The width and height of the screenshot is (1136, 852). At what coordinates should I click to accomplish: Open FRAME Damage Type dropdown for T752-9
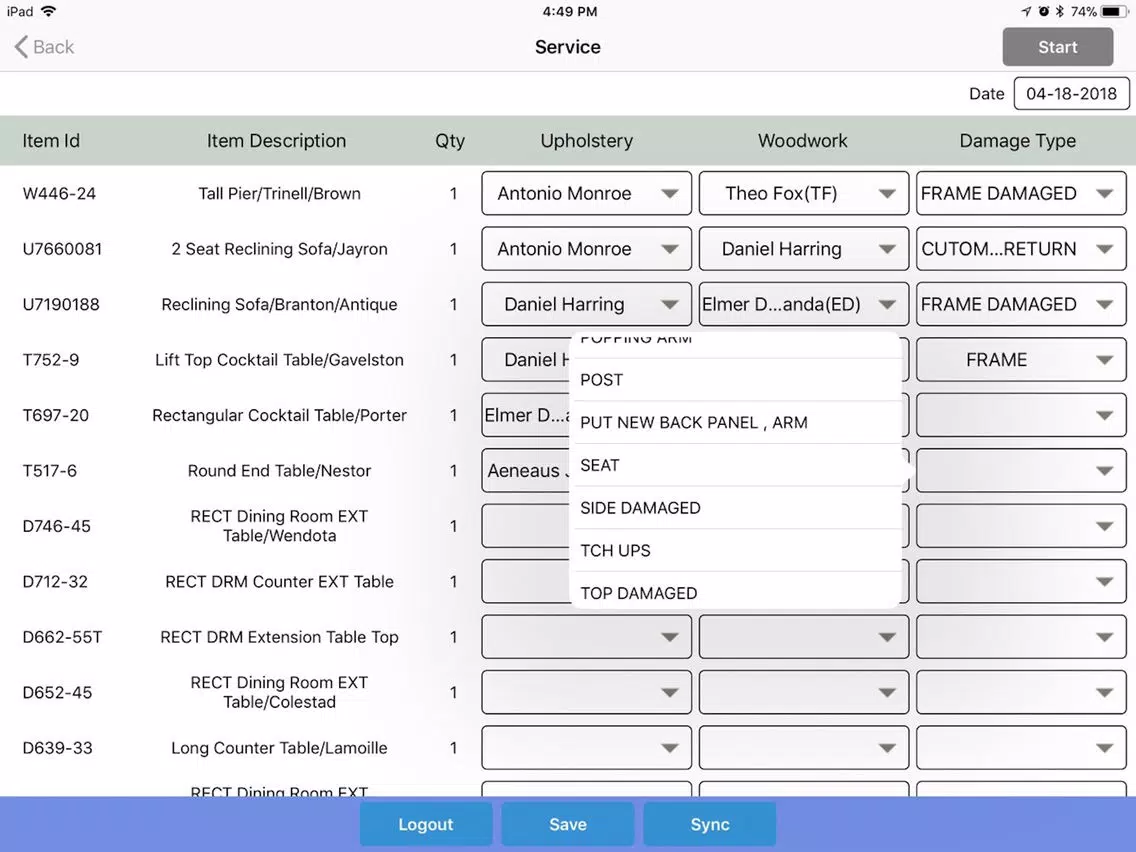[x=1021, y=359]
